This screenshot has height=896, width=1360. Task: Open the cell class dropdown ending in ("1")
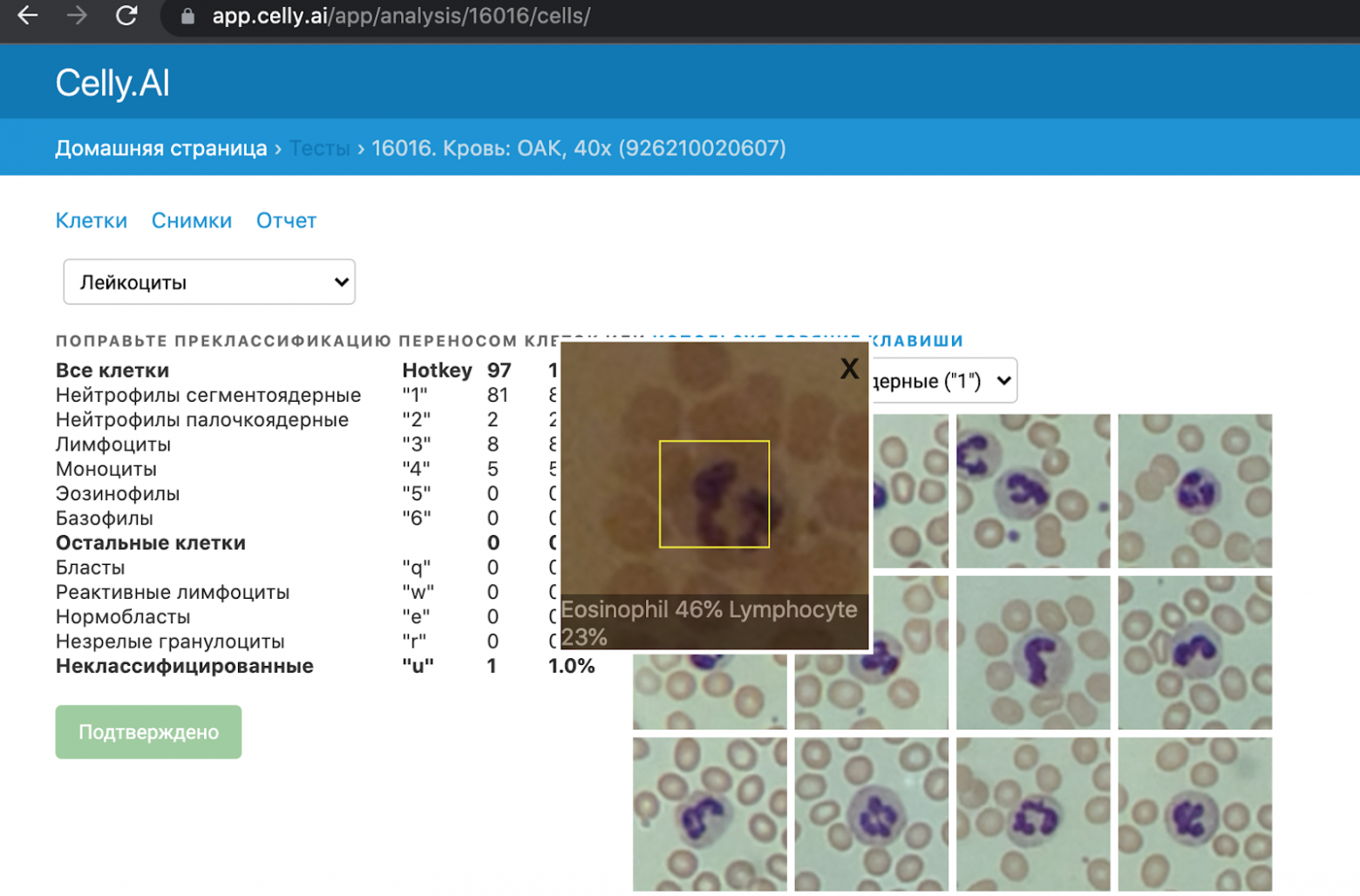(943, 381)
